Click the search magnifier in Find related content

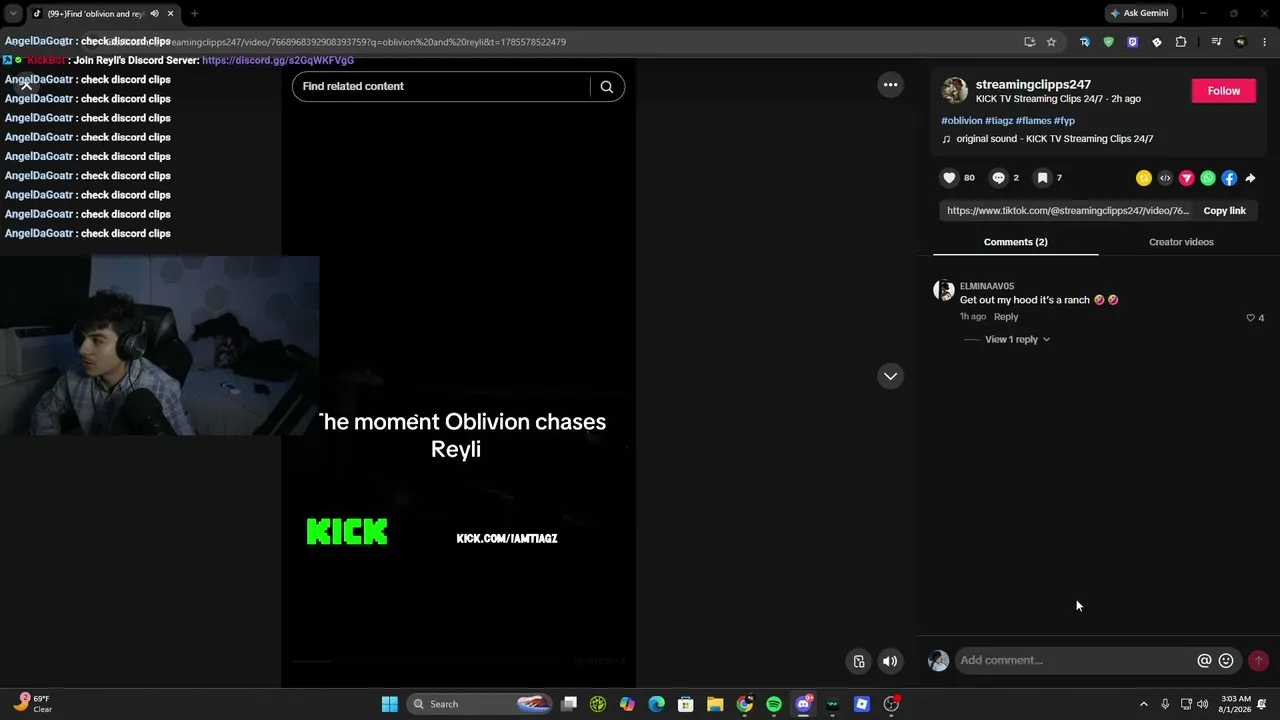[x=607, y=86]
